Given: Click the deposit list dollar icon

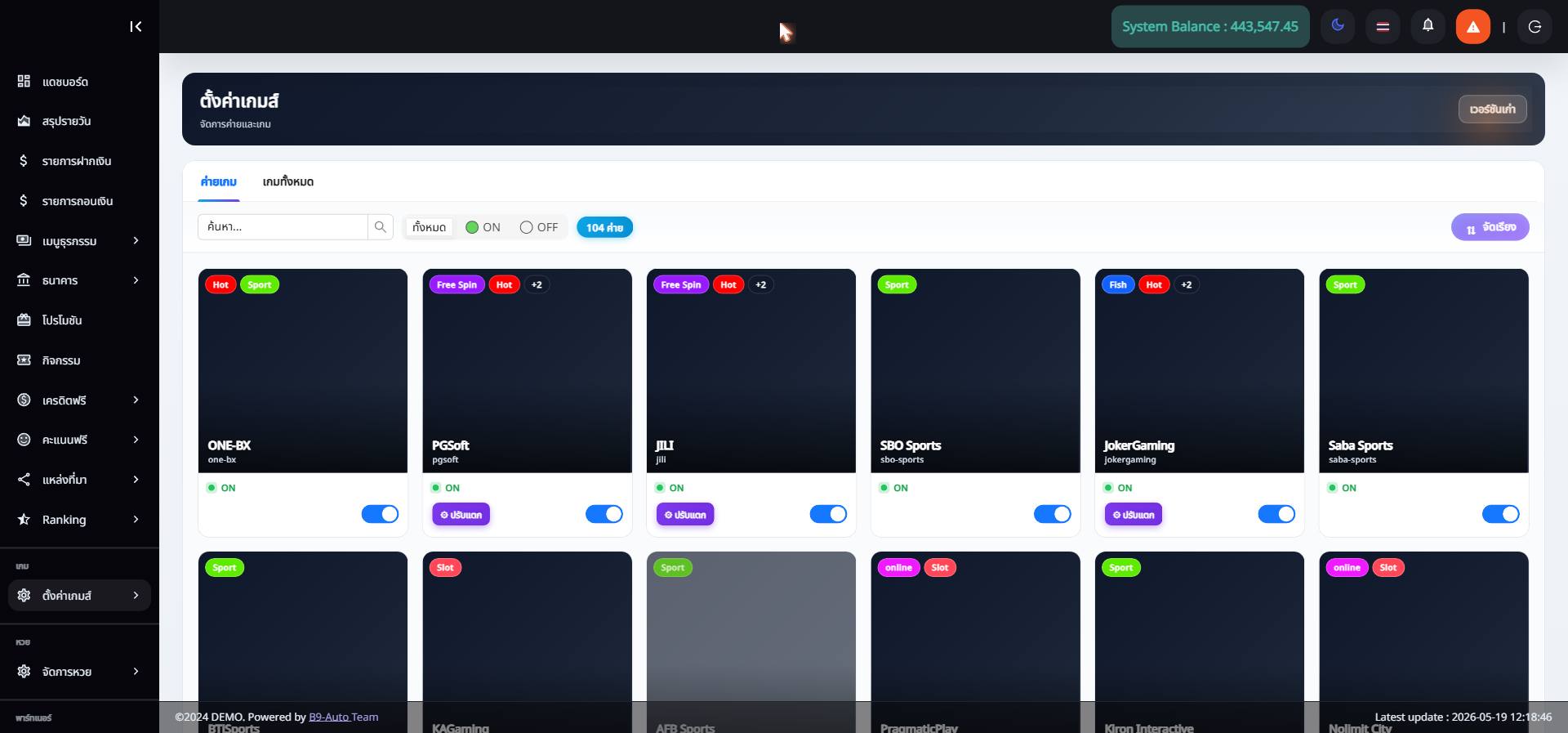Looking at the screenshot, I should point(24,161).
